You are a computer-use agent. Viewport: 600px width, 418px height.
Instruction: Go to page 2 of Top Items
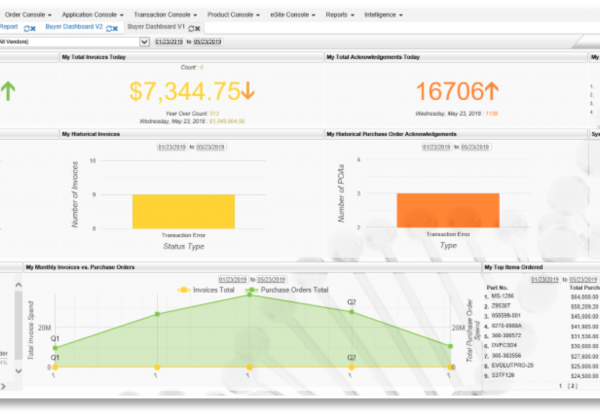(573, 384)
